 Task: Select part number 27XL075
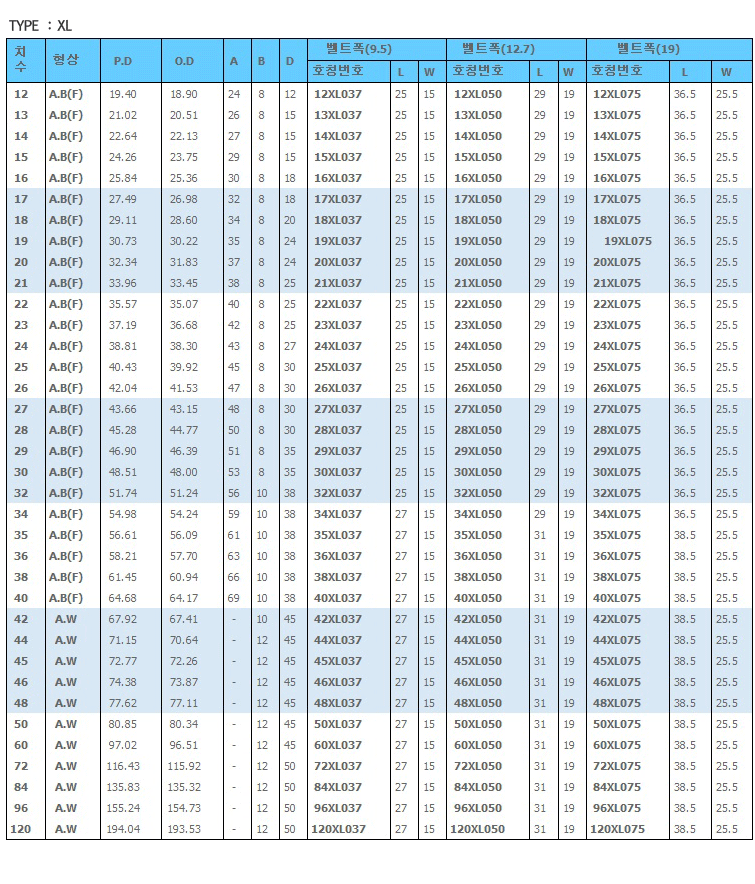[x=617, y=409]
